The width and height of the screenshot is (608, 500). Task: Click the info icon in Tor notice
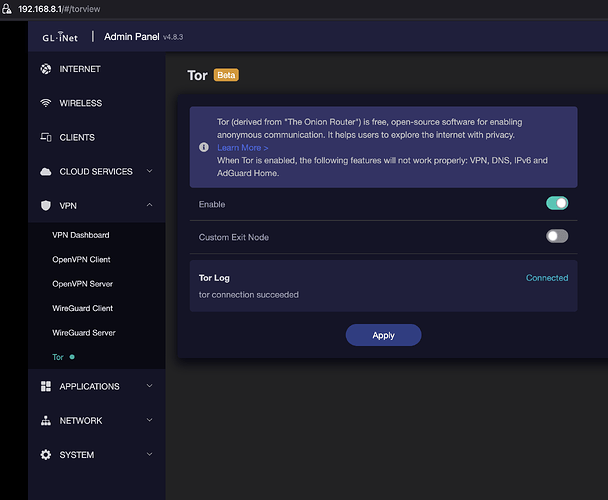click(204, 147)
